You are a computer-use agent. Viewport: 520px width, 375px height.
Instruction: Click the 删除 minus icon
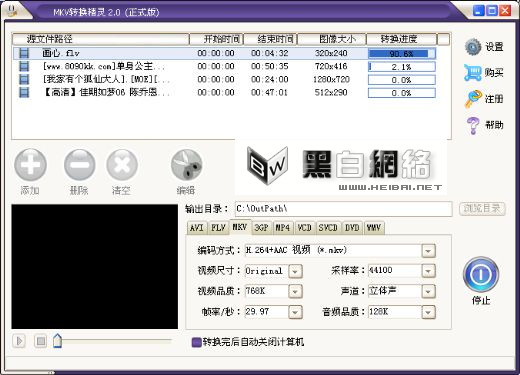(79, 165)
